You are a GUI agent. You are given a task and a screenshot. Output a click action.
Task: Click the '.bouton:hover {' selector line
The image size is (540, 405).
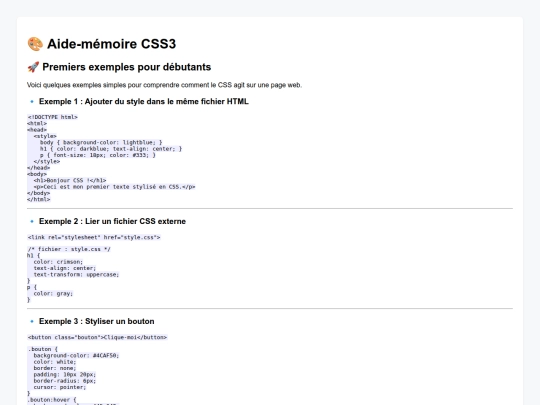(x=52, y=400)
